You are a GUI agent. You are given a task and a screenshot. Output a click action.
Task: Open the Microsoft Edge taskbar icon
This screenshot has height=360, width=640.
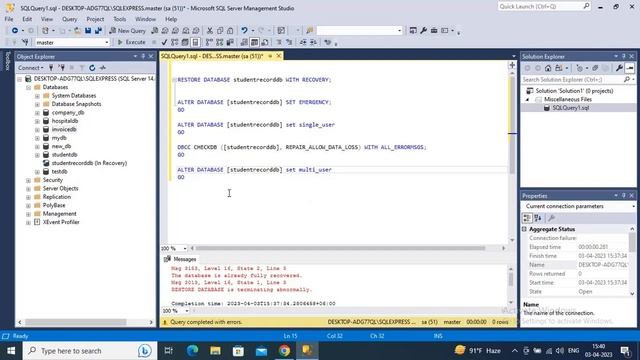point(193,351)
